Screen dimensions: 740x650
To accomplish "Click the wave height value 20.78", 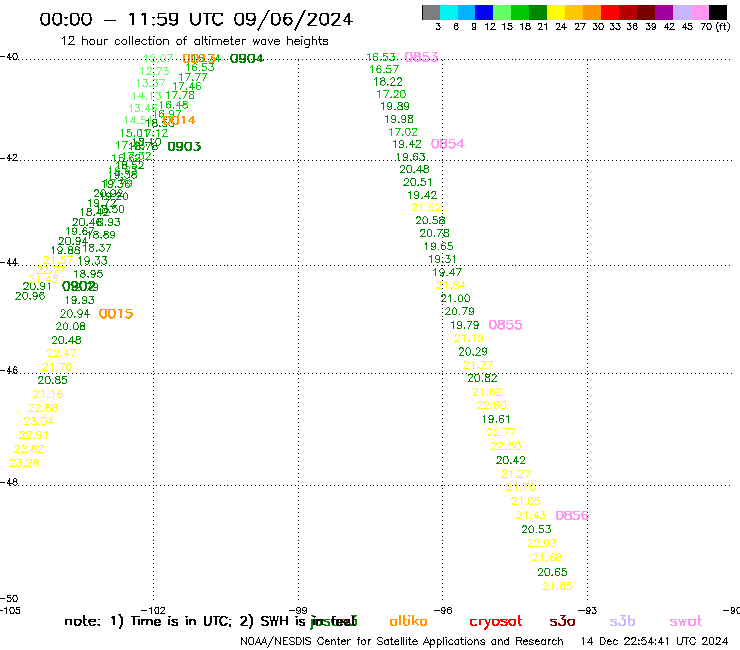I will [435, 233].
